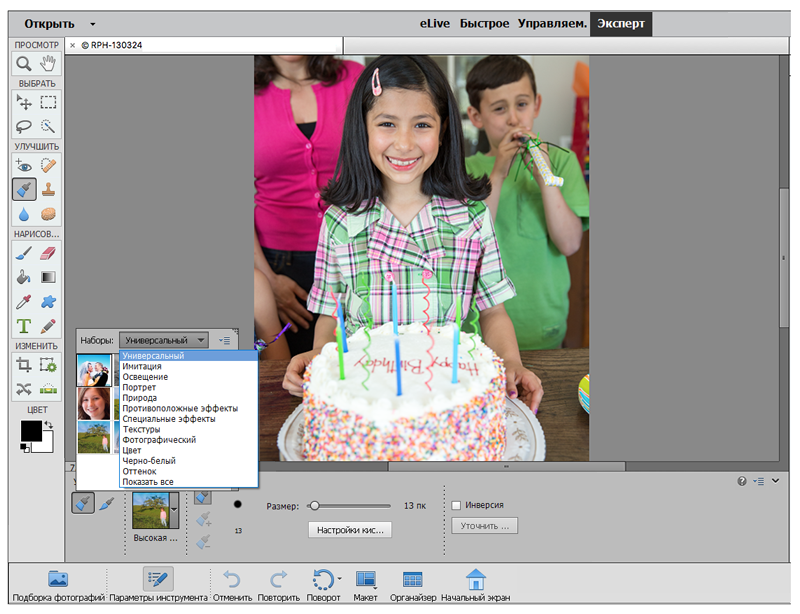Click the Настройки кисти button
The image size is (800, 614).
click(349, 530)
